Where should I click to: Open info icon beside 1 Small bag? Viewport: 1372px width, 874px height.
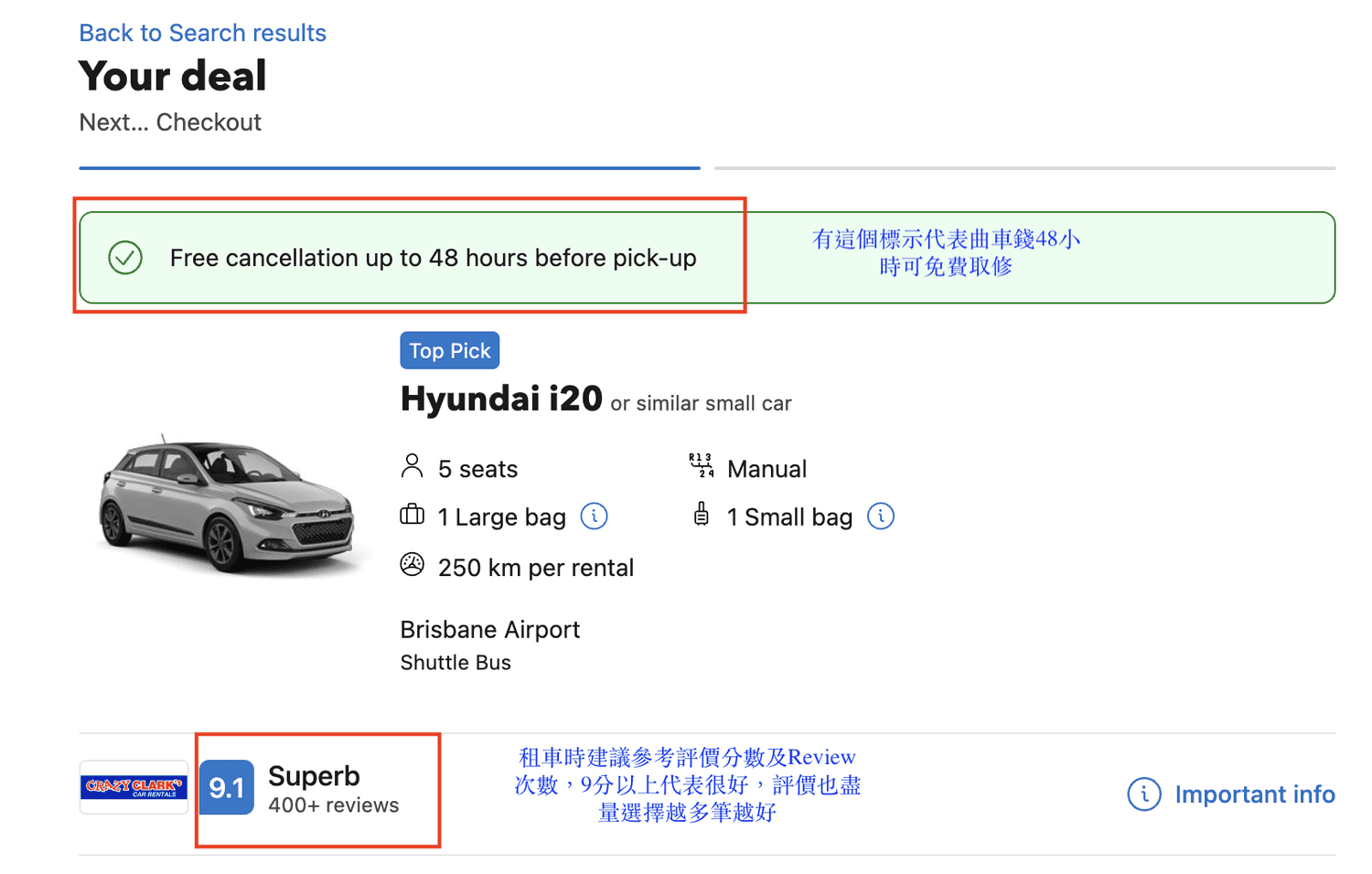click(881, 517)
